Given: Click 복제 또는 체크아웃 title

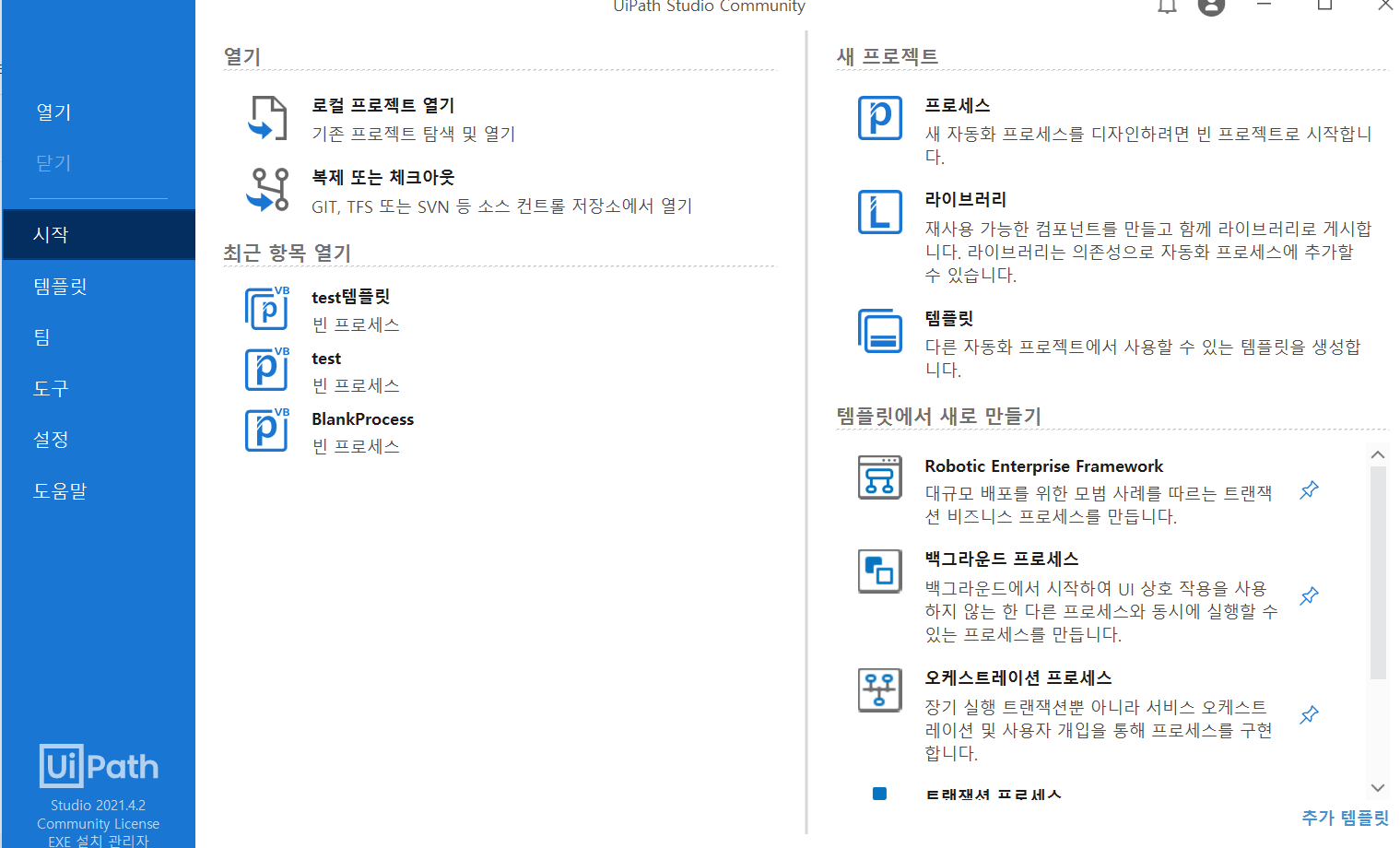Looking at the screenshot, I should pyautogui.click(x=383, y=177).
